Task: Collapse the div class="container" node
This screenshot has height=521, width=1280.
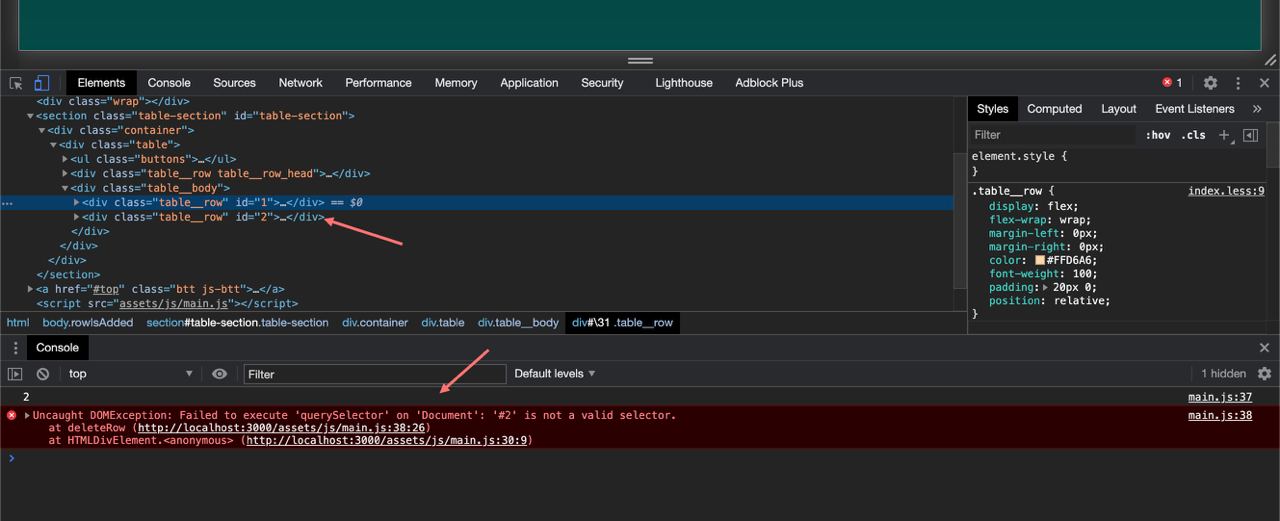Action: click(42, 130)
